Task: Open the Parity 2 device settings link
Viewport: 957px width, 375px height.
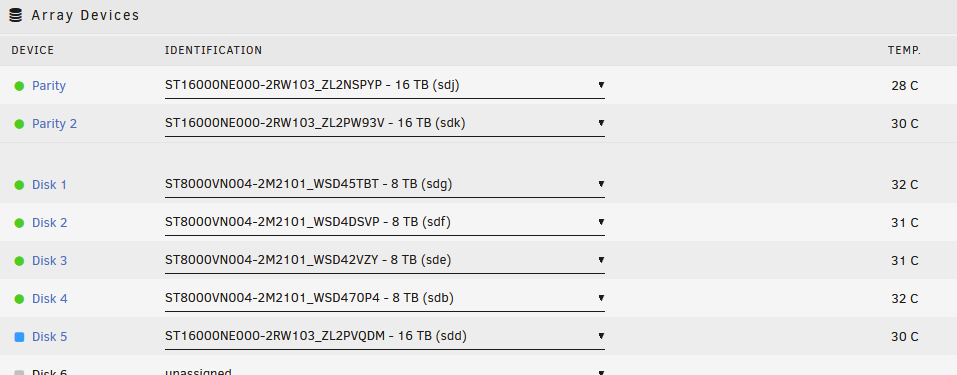Action: [54, 124]
